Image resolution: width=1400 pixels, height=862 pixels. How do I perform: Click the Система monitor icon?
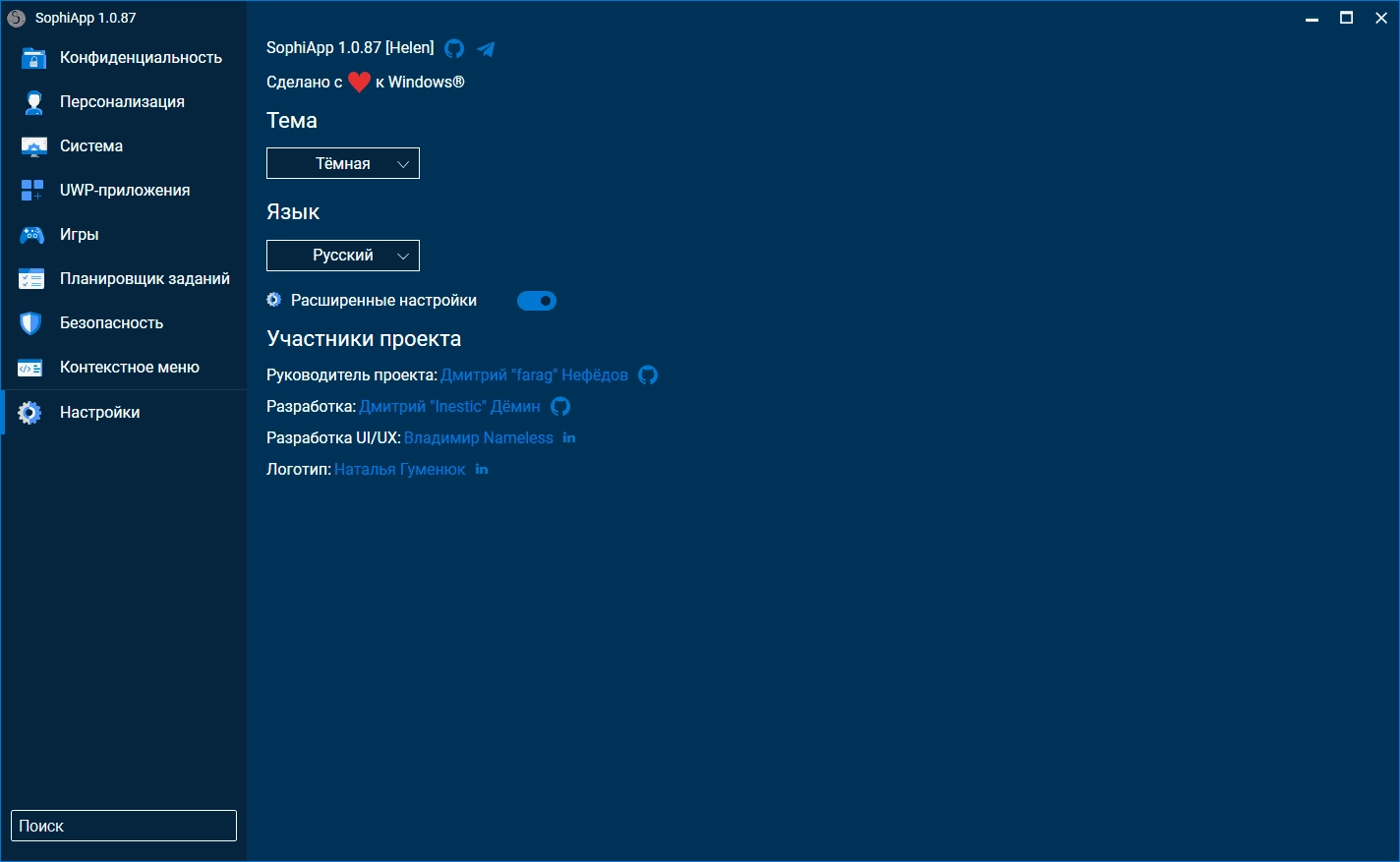coord(33,146)
